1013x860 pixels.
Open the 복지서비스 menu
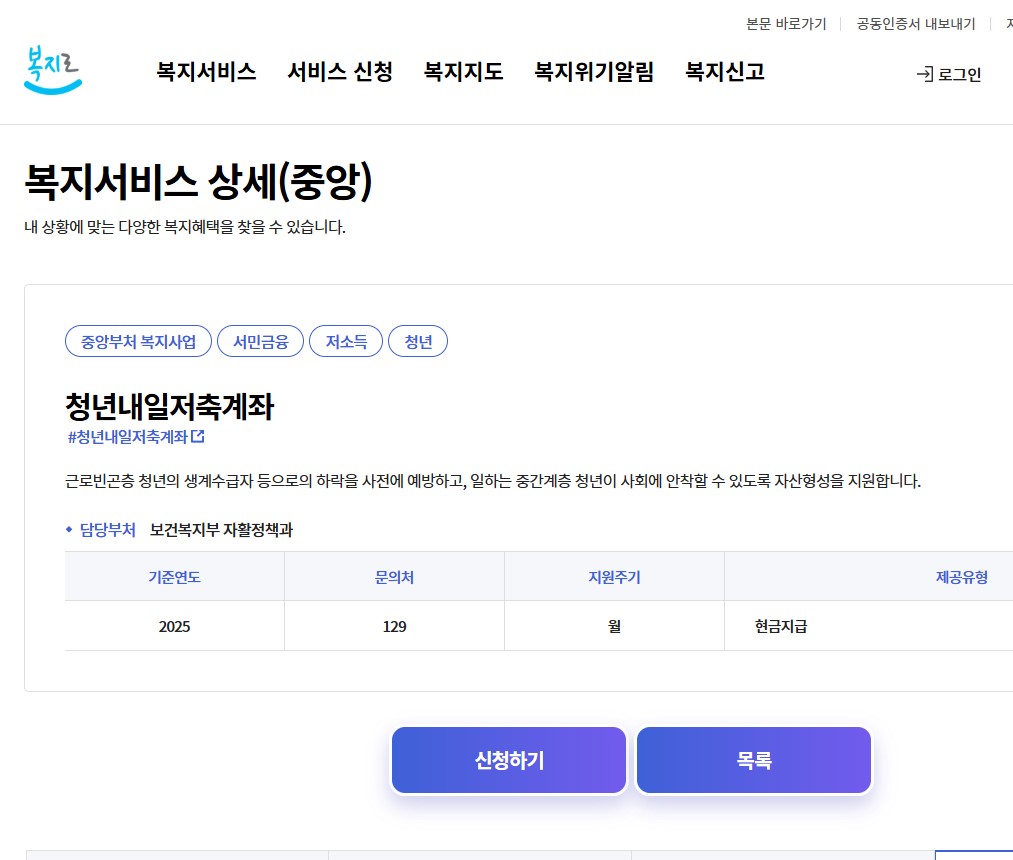[x=205, y=72]
